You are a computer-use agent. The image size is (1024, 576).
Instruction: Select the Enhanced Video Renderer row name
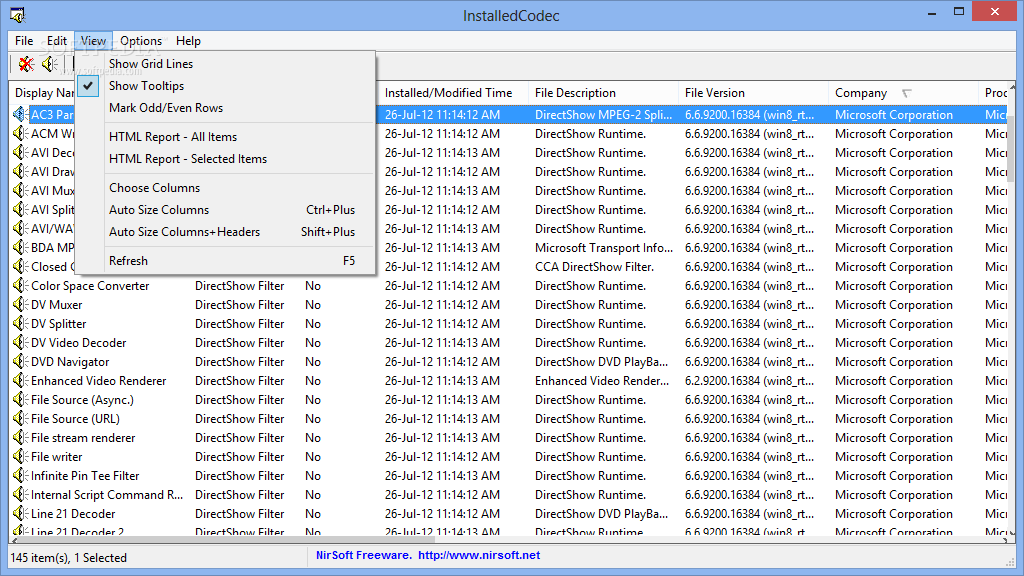99,381
